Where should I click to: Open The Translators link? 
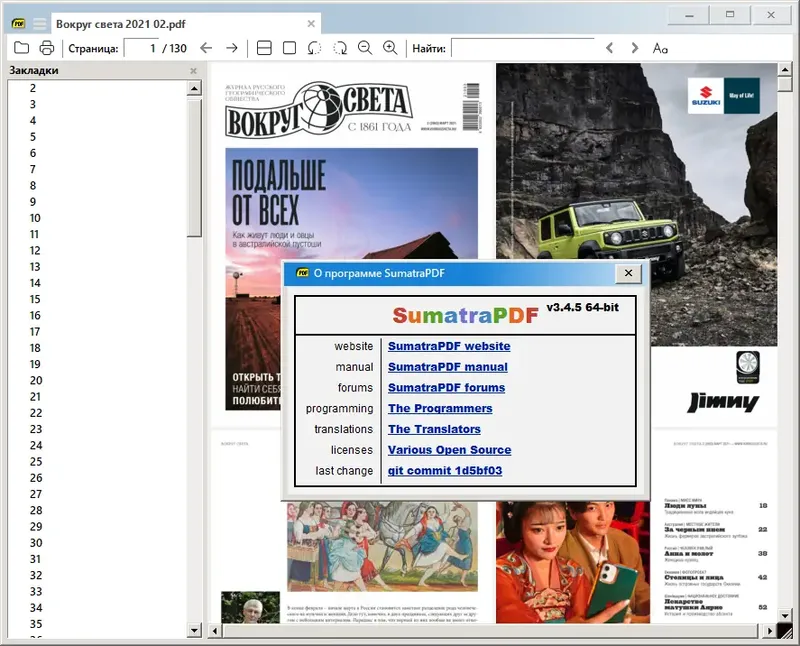pyautogui.click(x=434, y=429)
